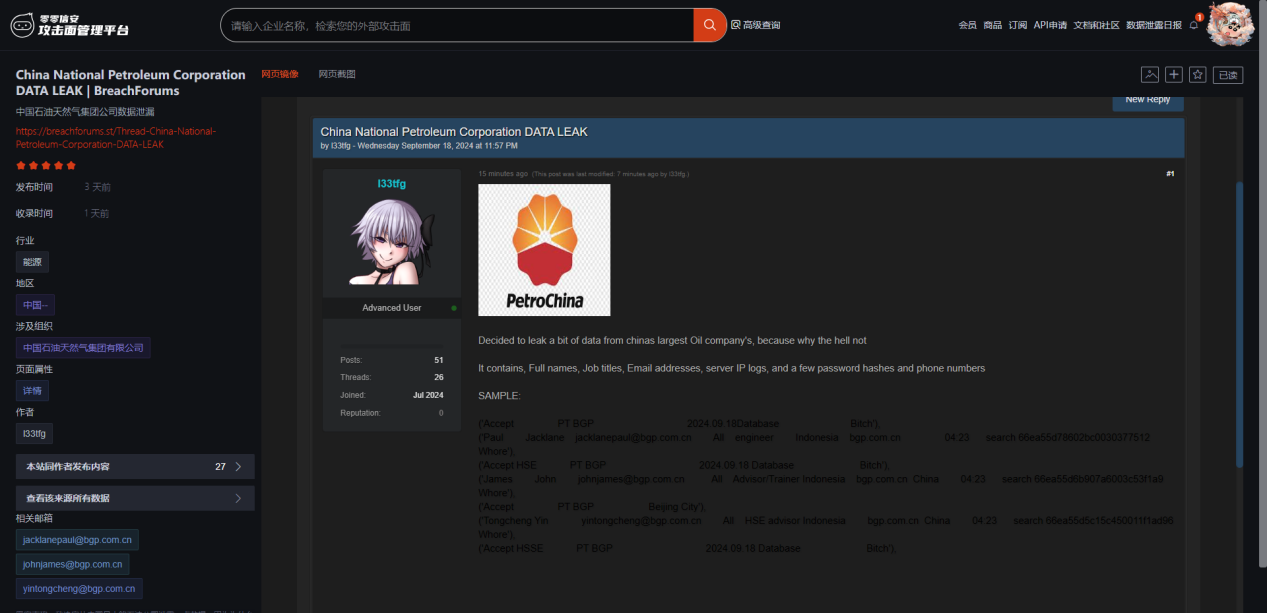This screenshot has height=613, width=1267.
Task: Open the API申请 menu item
Action: 1050,25
